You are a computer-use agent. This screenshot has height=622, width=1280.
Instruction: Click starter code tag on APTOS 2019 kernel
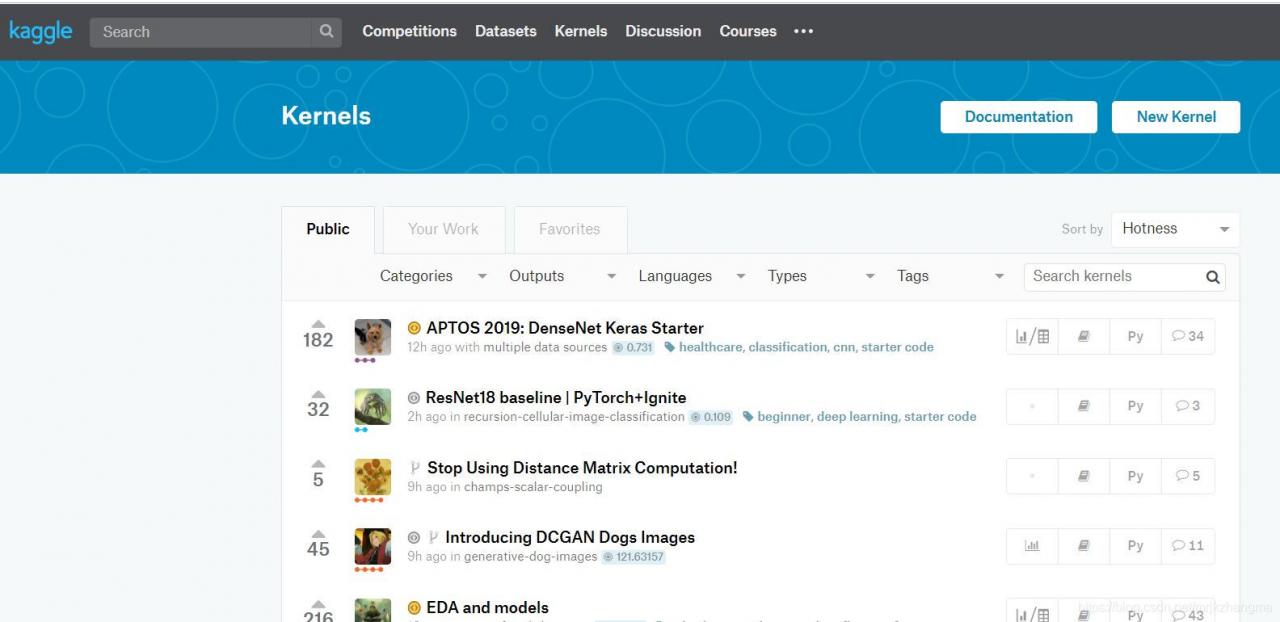coord(897,347)
